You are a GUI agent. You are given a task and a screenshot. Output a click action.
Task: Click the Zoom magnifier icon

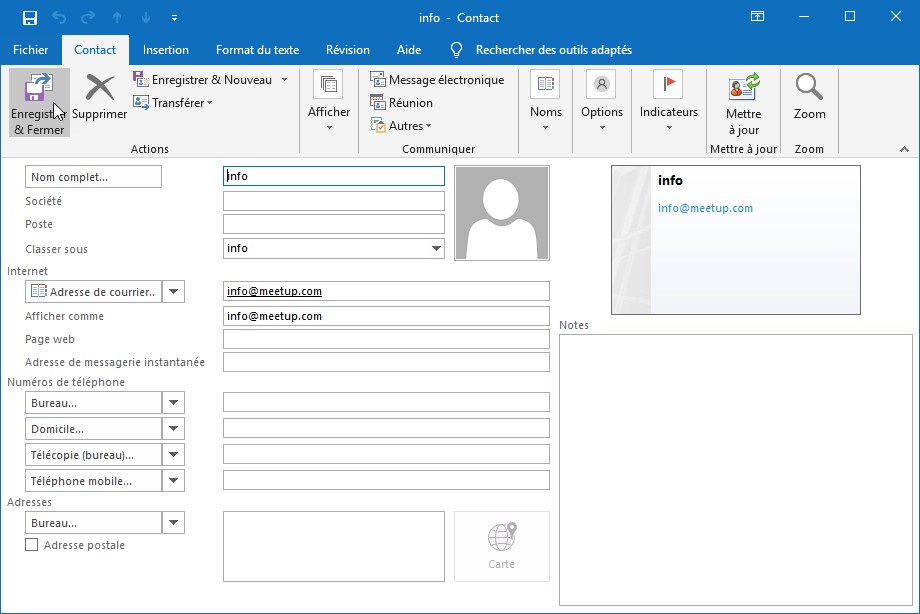(809, 88)
